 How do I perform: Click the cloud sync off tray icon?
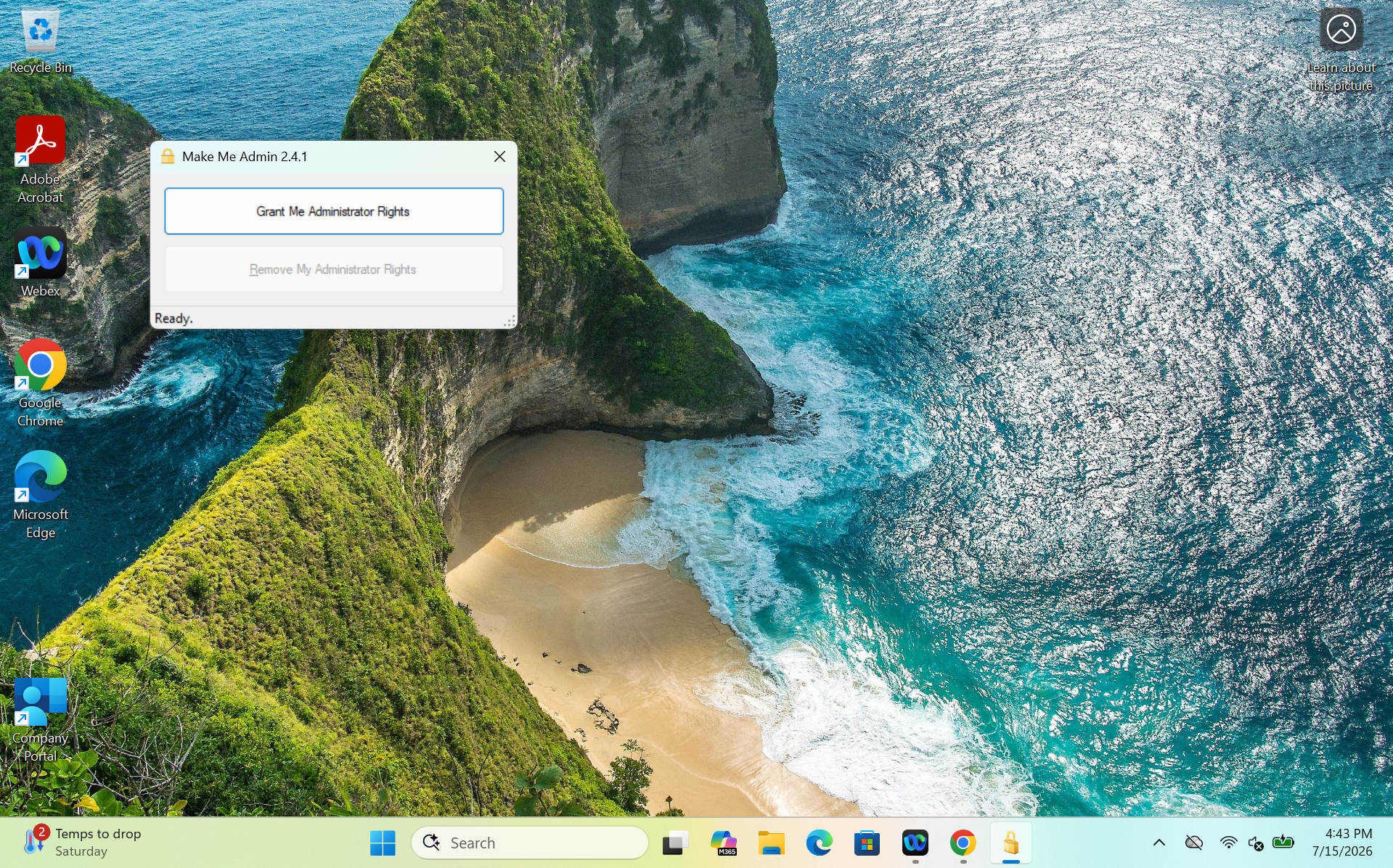click(x=1194, y=843)
